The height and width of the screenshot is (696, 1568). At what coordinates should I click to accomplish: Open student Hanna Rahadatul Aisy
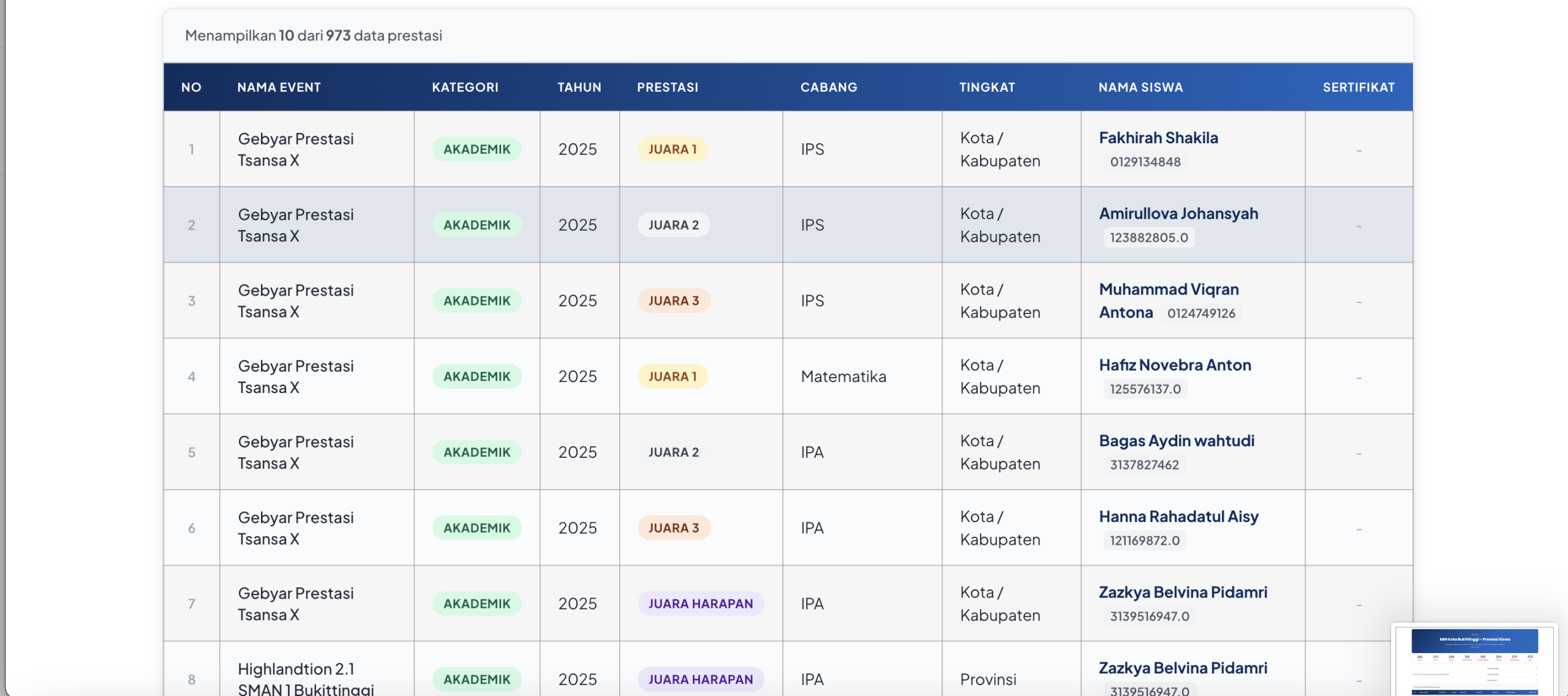pos(1178,517)
